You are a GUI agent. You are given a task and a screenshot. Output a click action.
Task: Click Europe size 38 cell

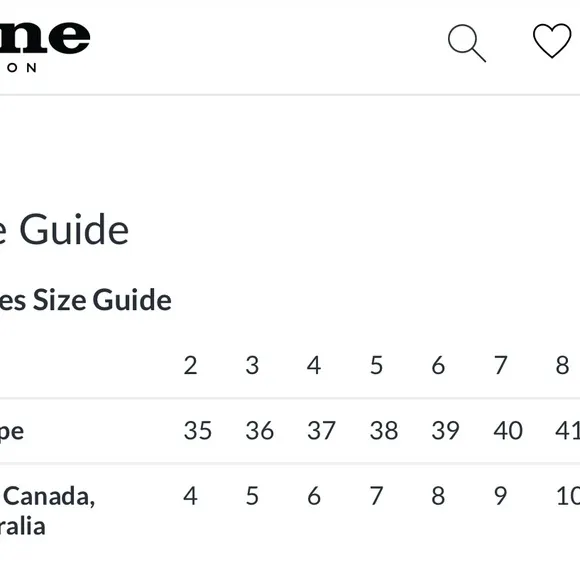point(384,431)
